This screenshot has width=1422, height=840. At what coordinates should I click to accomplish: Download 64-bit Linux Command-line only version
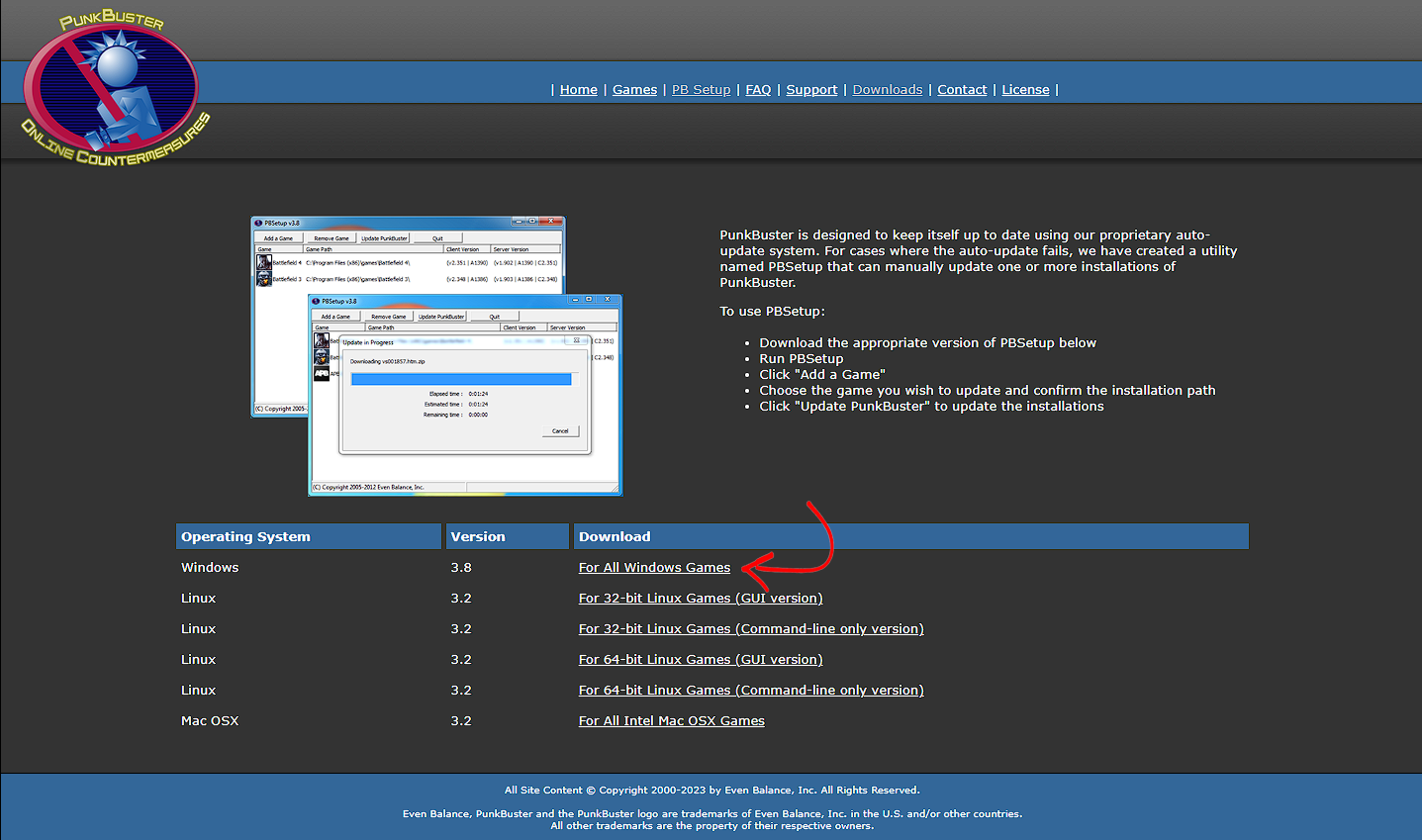point(751,691)
